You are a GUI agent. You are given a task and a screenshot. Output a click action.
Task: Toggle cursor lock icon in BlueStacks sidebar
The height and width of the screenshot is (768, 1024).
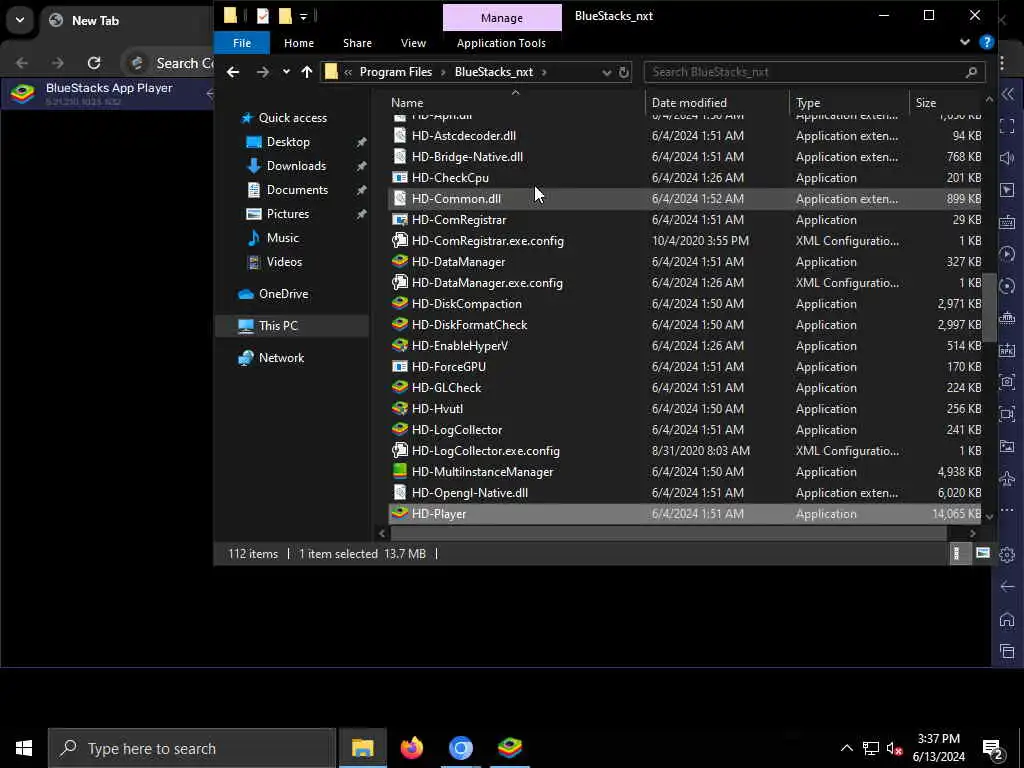coord(1007,190)
